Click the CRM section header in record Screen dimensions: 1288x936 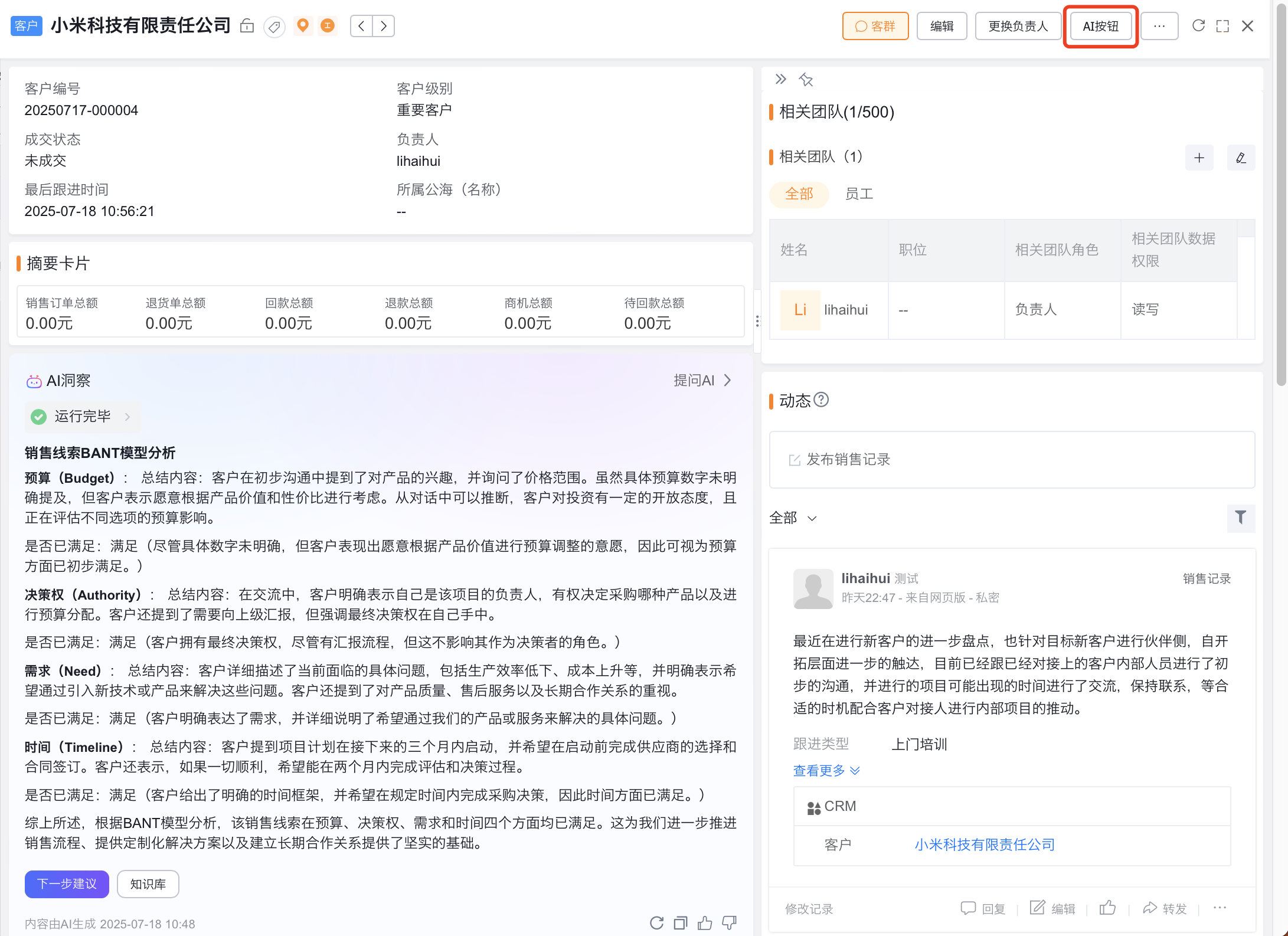[1012, 806]
